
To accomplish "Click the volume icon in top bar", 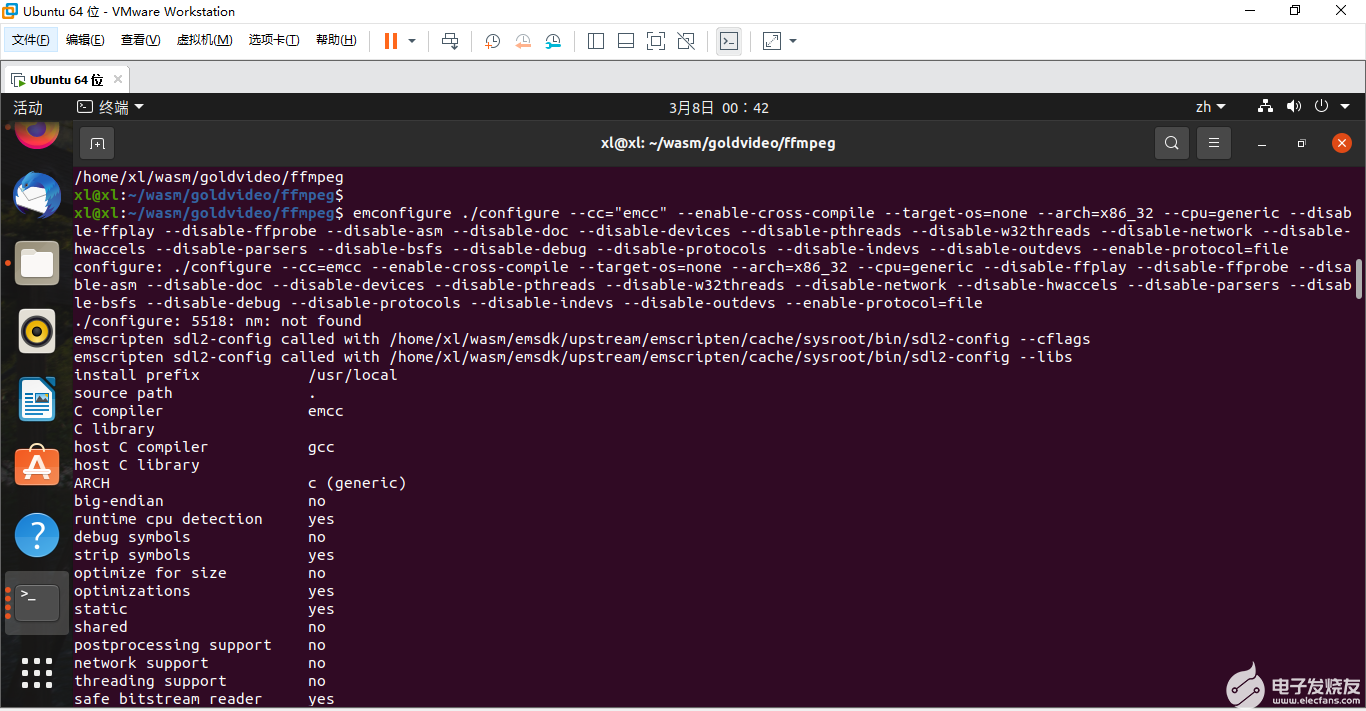I will (1294, 106).
